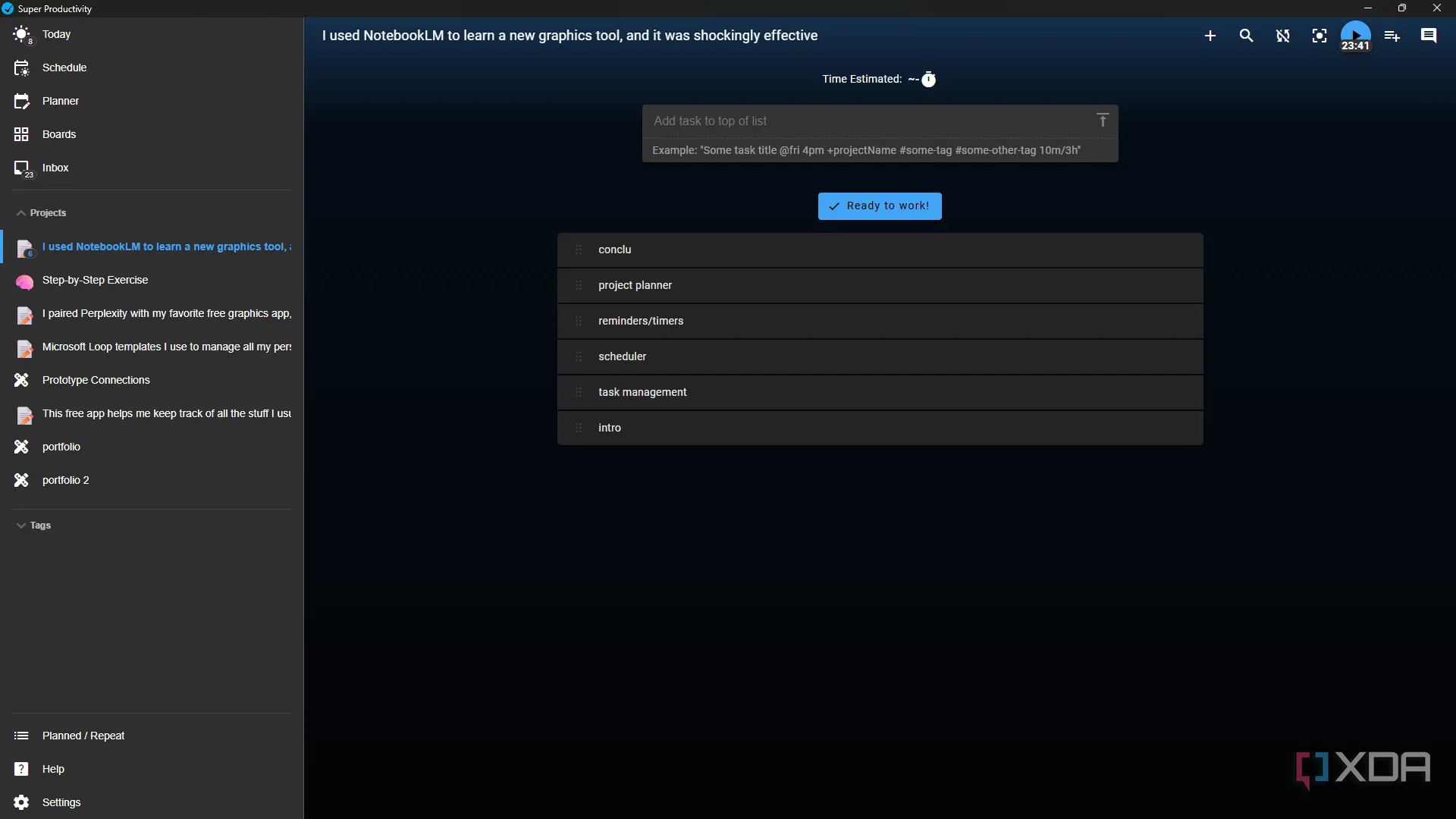Select the Prototype Connections project
The width and height of the screenshot is (1456, 819).
pos(96,380)
